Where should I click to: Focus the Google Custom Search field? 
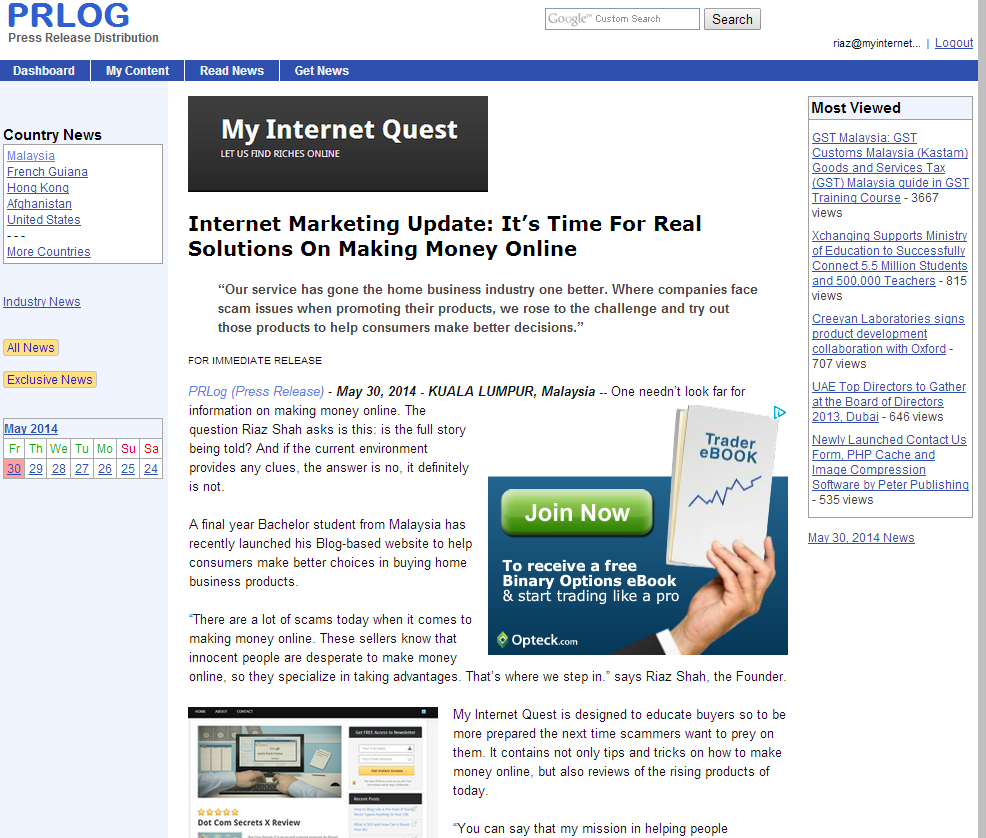(622, 19)
